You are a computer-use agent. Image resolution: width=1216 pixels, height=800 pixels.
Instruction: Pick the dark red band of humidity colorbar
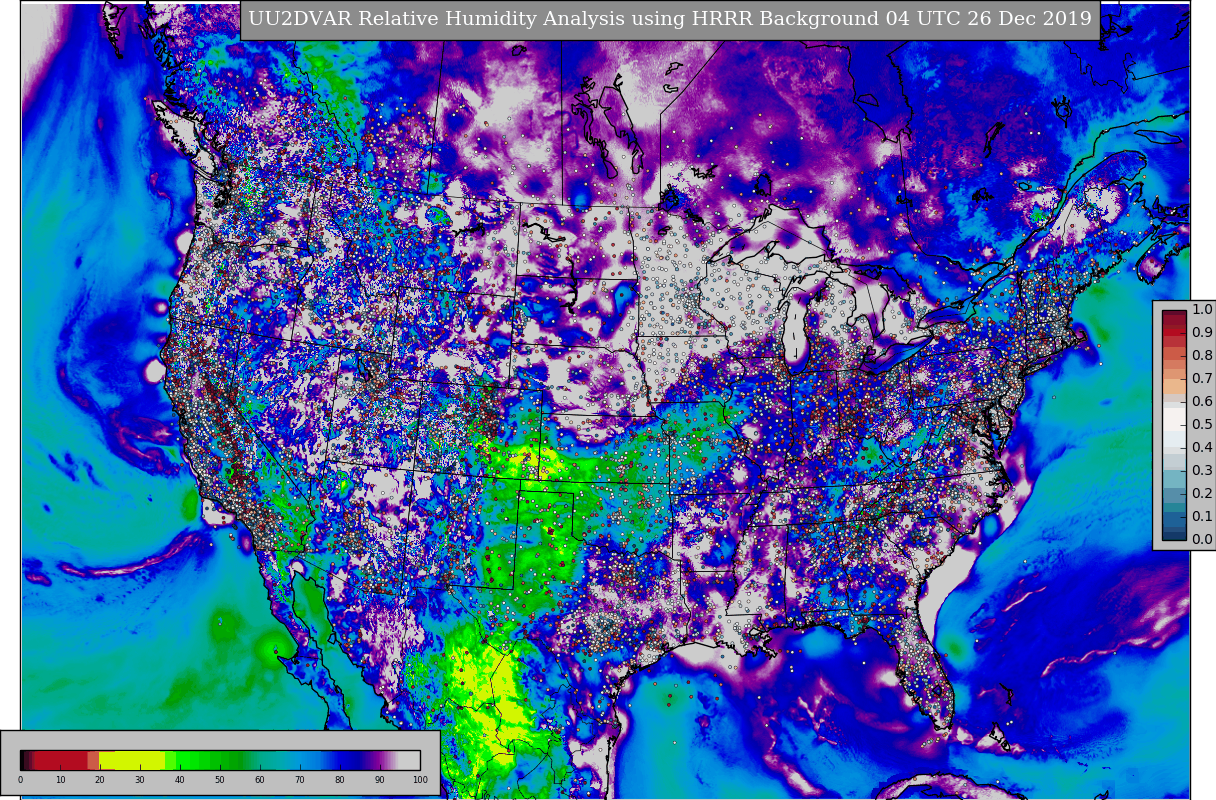[61, 760]
